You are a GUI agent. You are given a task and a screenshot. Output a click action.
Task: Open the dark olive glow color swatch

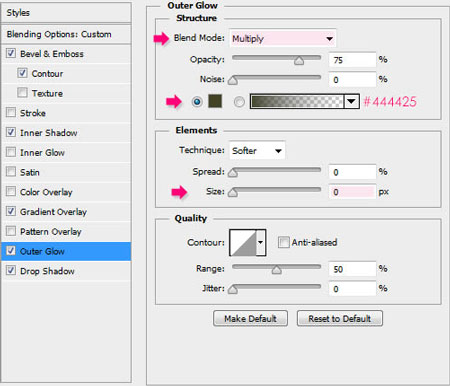[x=215, y=101]
